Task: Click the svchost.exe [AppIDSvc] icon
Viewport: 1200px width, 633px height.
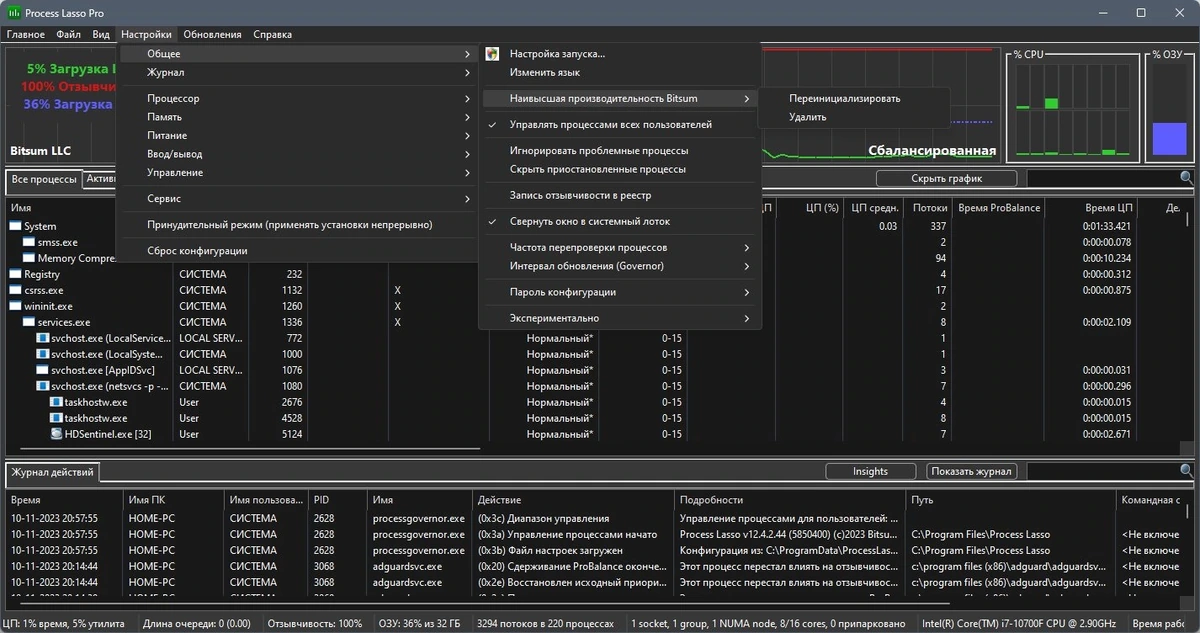Action: pyautogui.click(x=43, y=370)
